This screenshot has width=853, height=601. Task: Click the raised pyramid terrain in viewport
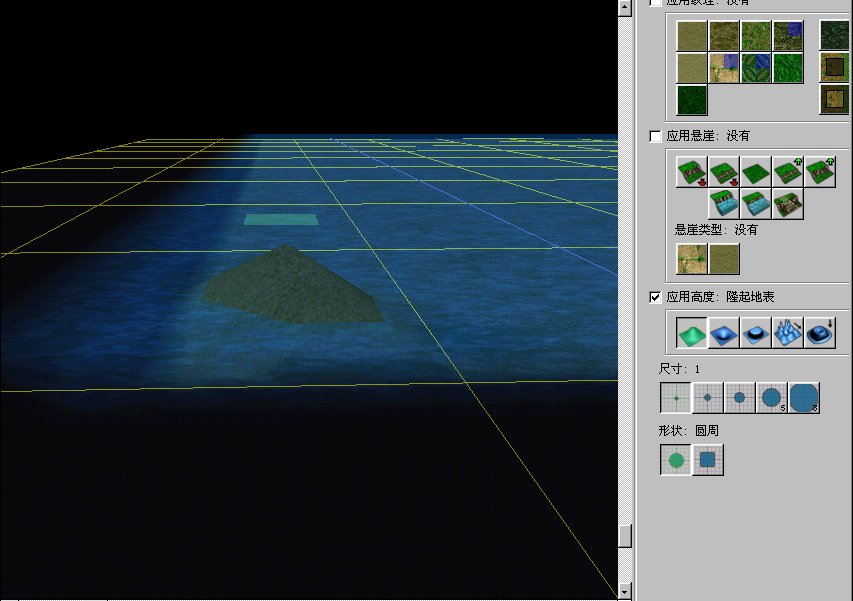click(292, 288)
